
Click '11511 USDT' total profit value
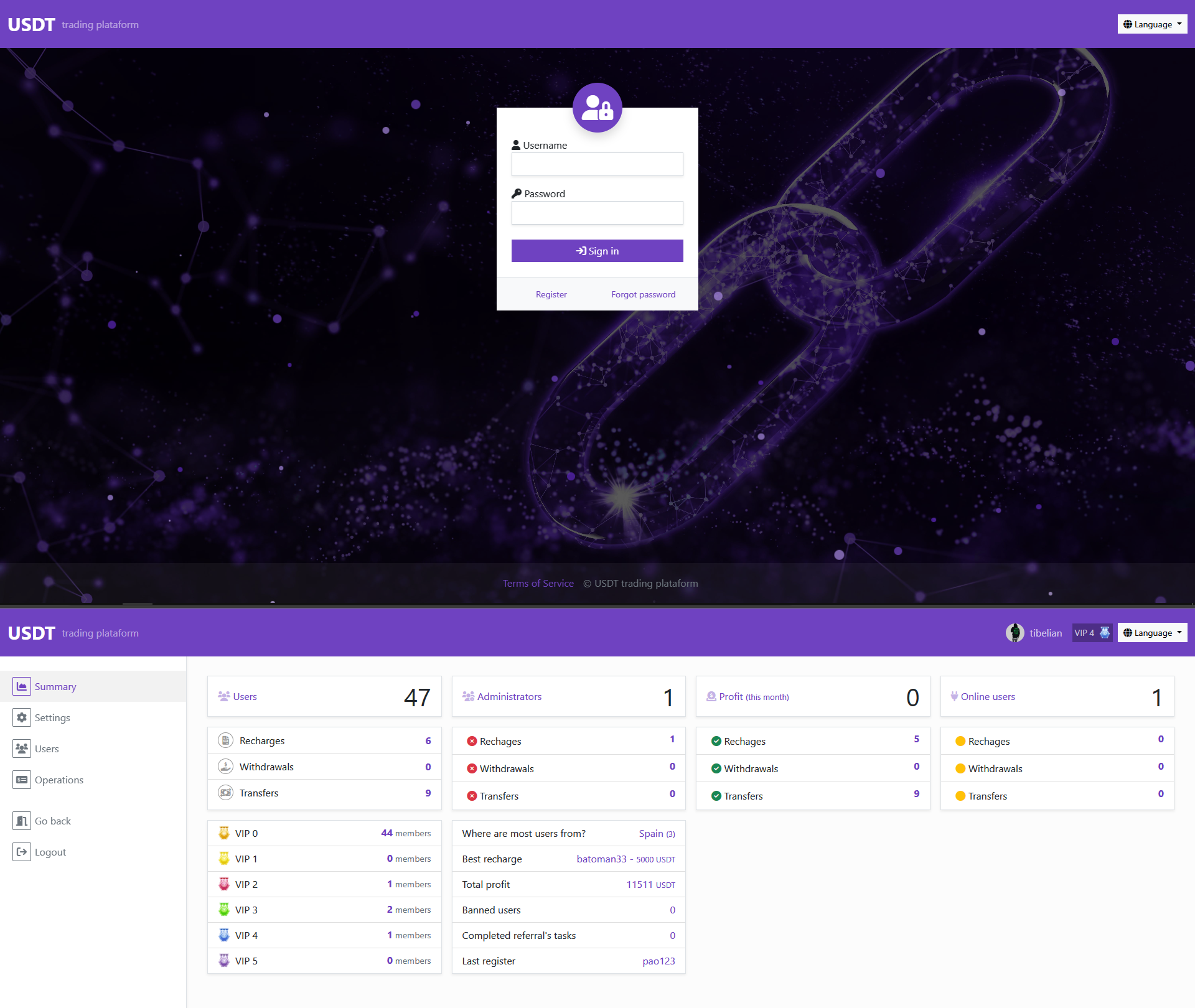[650, 884]
